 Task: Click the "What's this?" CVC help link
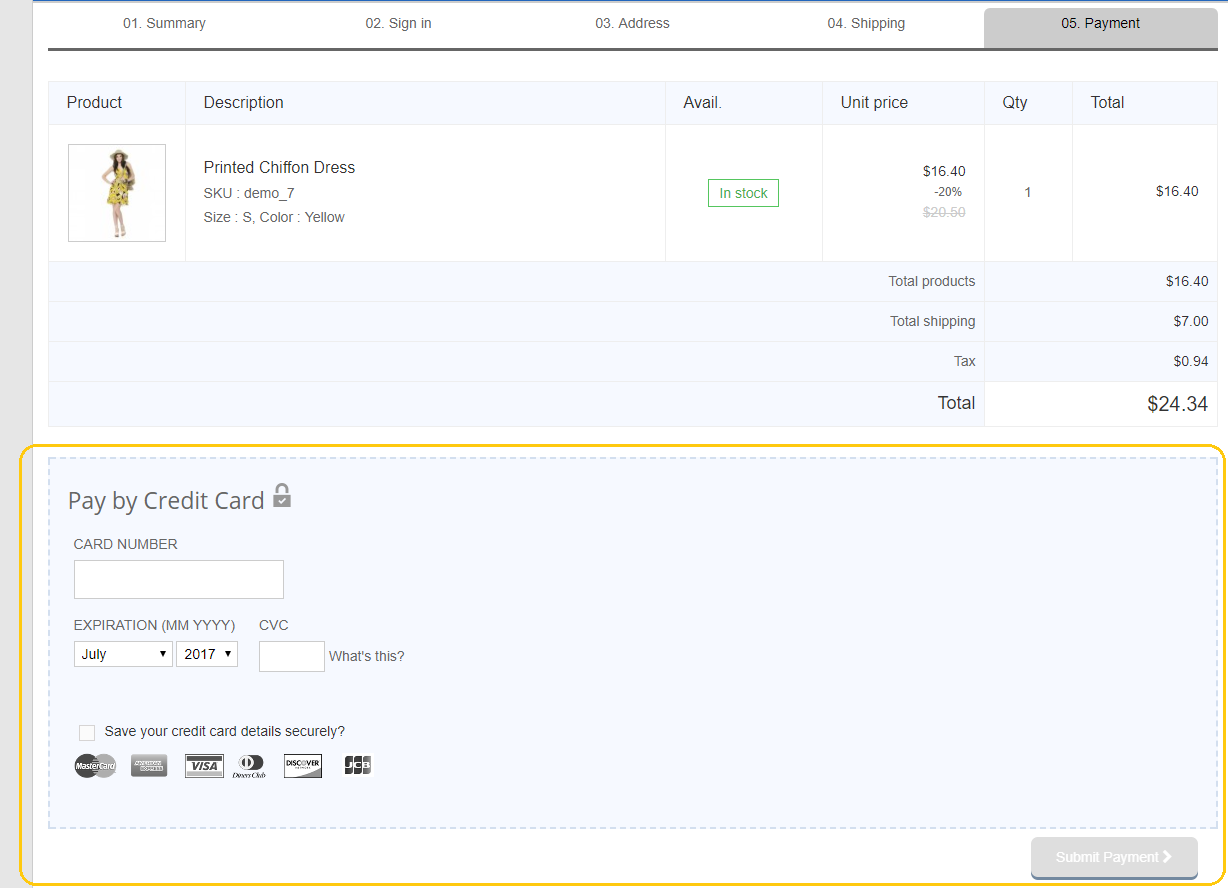click(x=367, y=656)
